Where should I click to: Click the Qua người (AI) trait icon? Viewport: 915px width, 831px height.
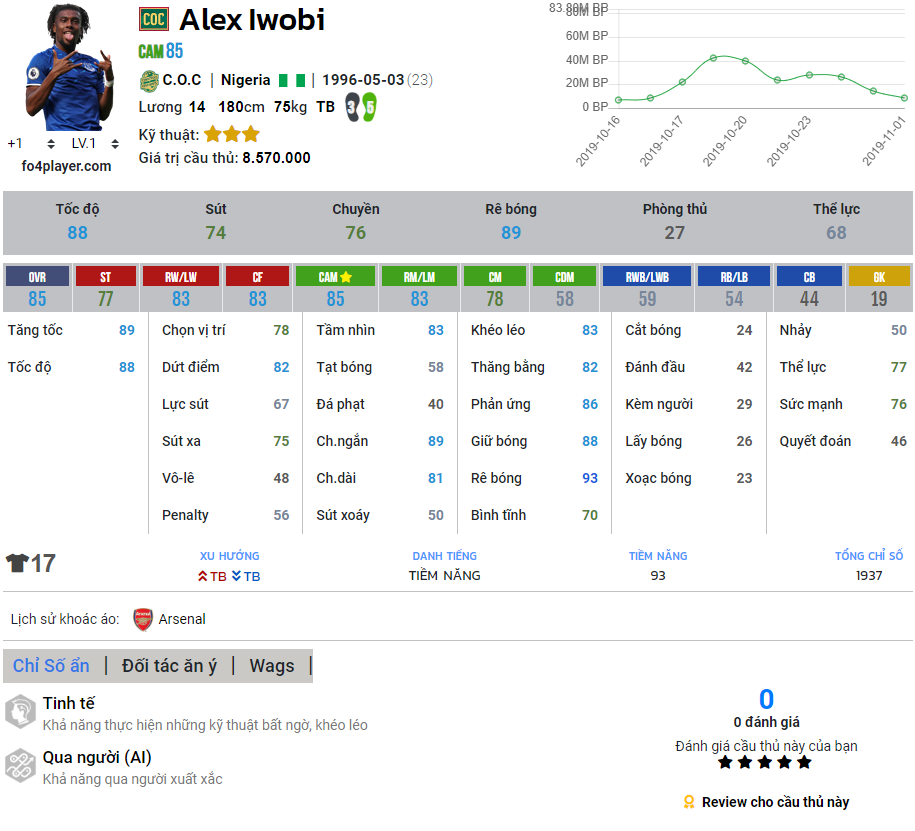pyautogui.click(x=20, y=765)
